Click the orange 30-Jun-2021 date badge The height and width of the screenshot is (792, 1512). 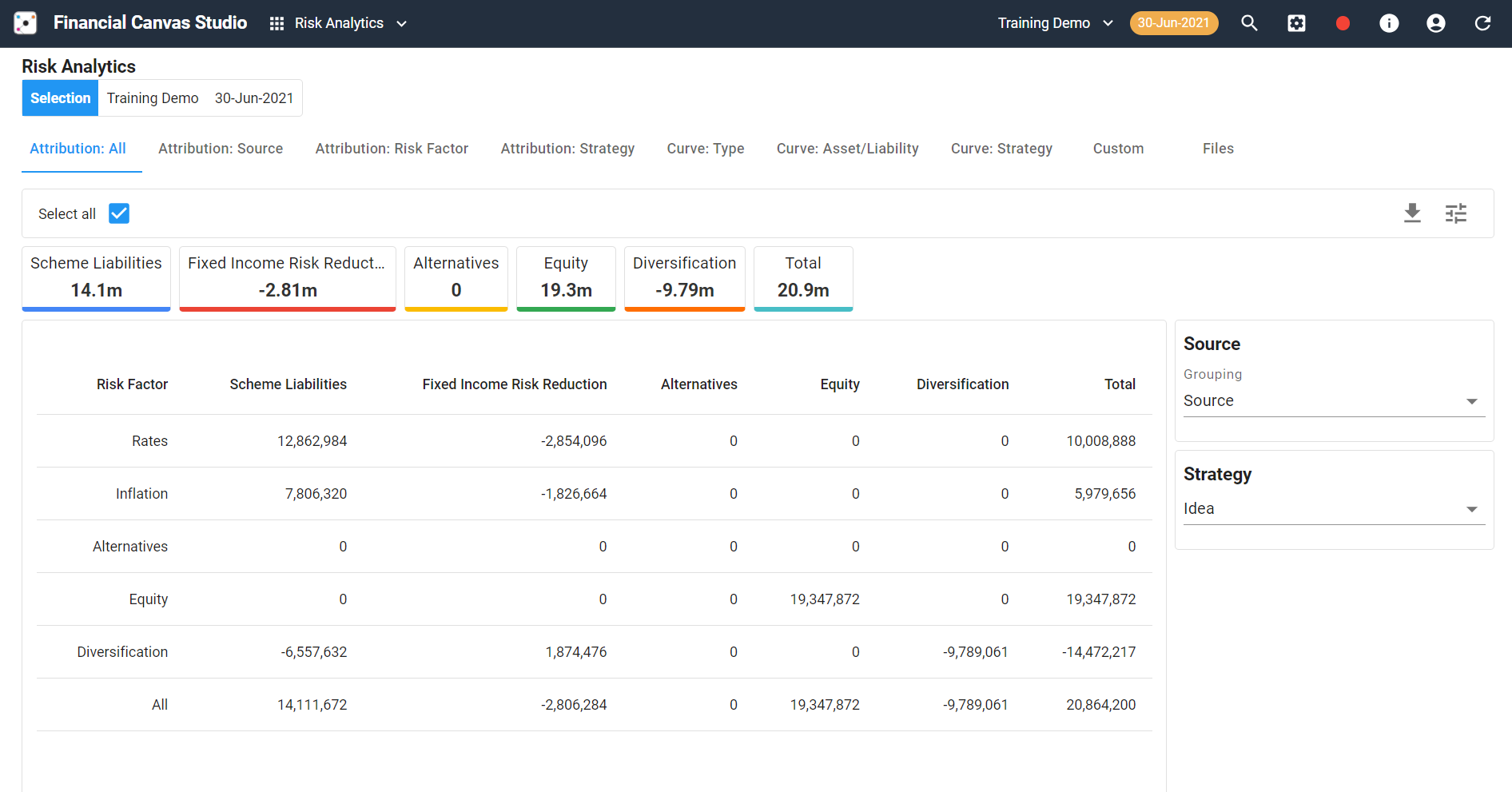[1173, 23]
